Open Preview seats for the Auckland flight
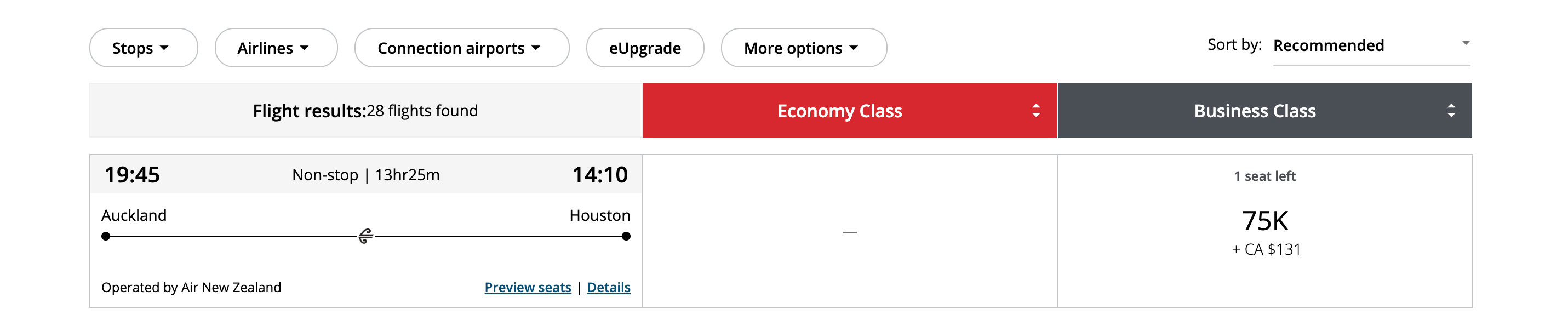The width and height of the screenshot is (1568, 320). pyautogui.click(x=527, y=287)
